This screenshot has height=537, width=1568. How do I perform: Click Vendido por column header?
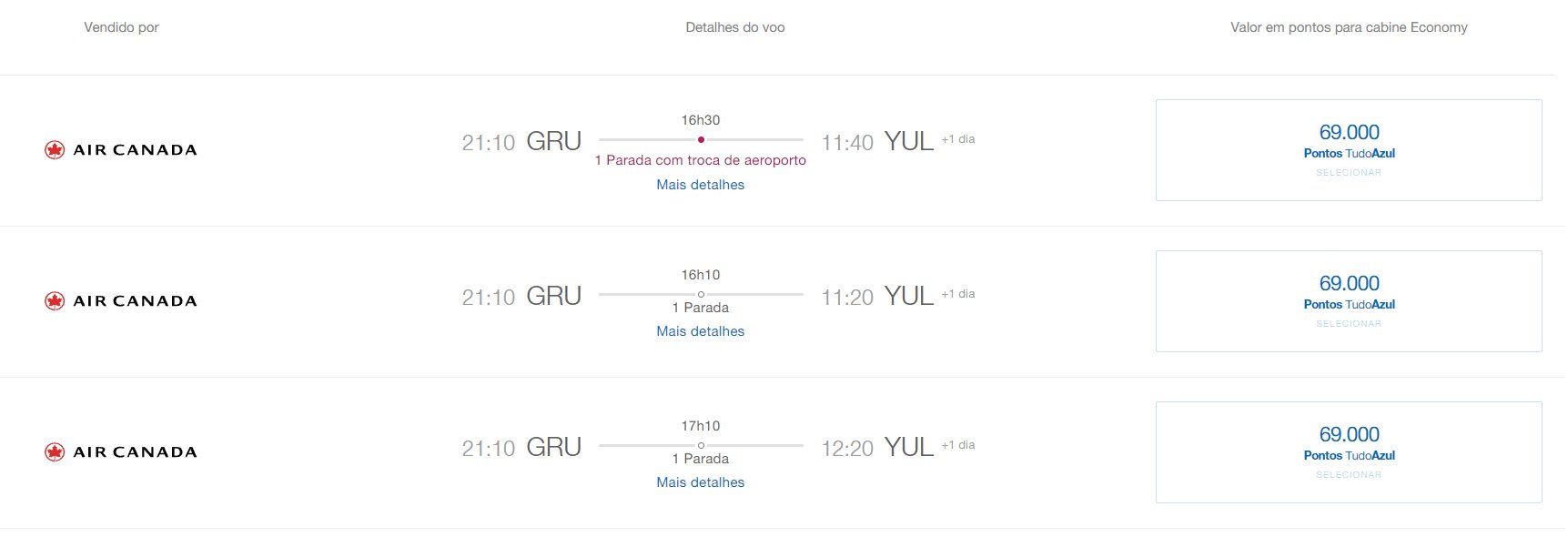click(x=121, y=27)
